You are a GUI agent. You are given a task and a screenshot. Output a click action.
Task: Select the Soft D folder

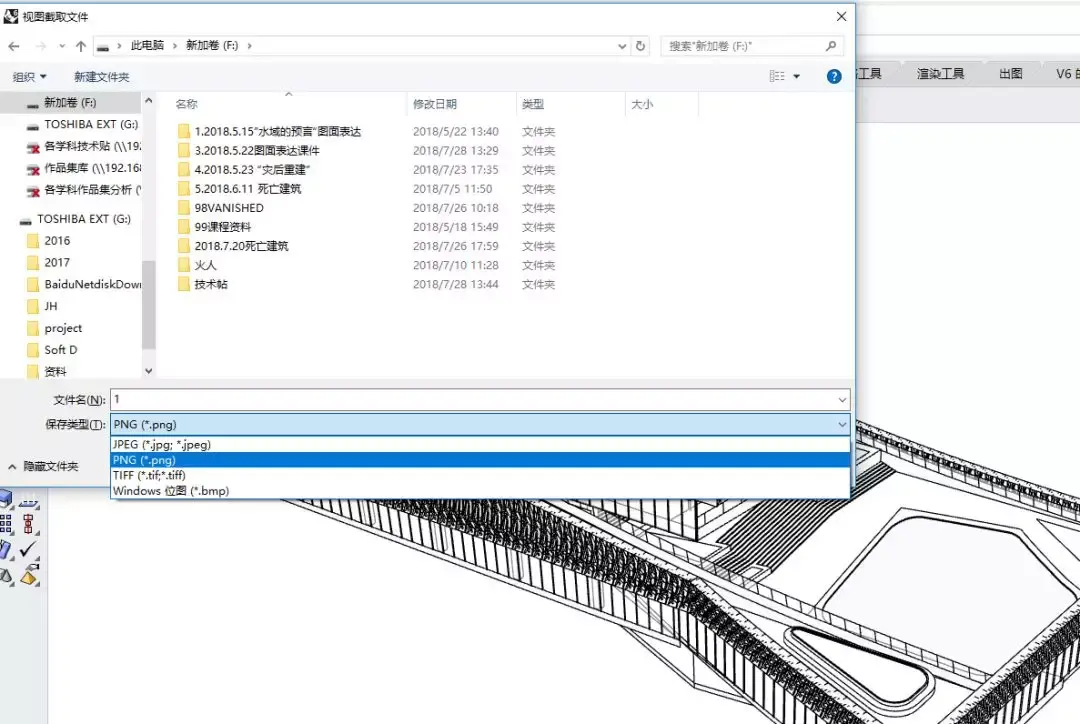[x=61, y=350]
